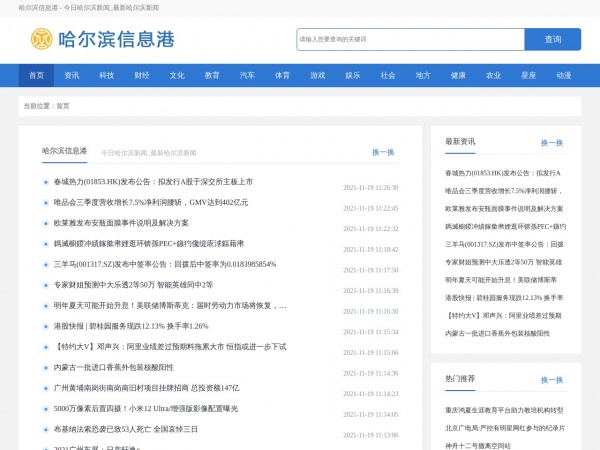Click the 查询 search button

pyautogui.click(x=553, y=39)
